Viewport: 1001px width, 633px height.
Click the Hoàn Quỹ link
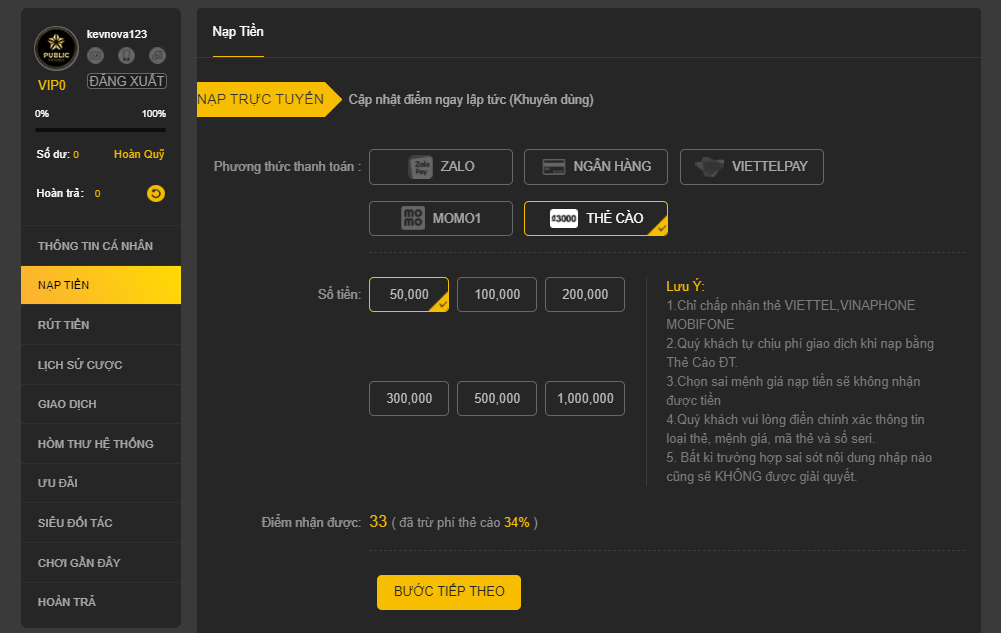pyautogui.click(x=139, y=154)
